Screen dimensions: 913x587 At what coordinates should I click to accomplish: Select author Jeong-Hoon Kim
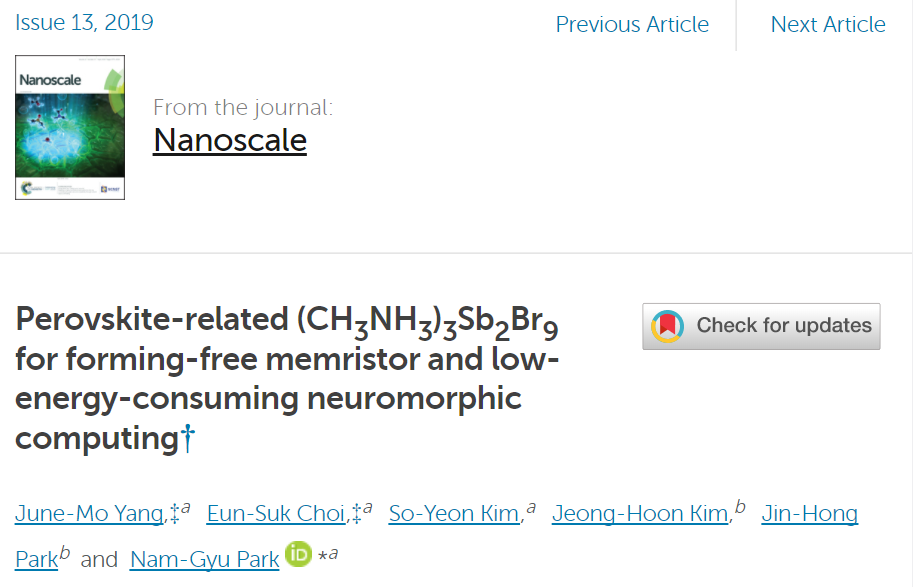click(641, 514)
